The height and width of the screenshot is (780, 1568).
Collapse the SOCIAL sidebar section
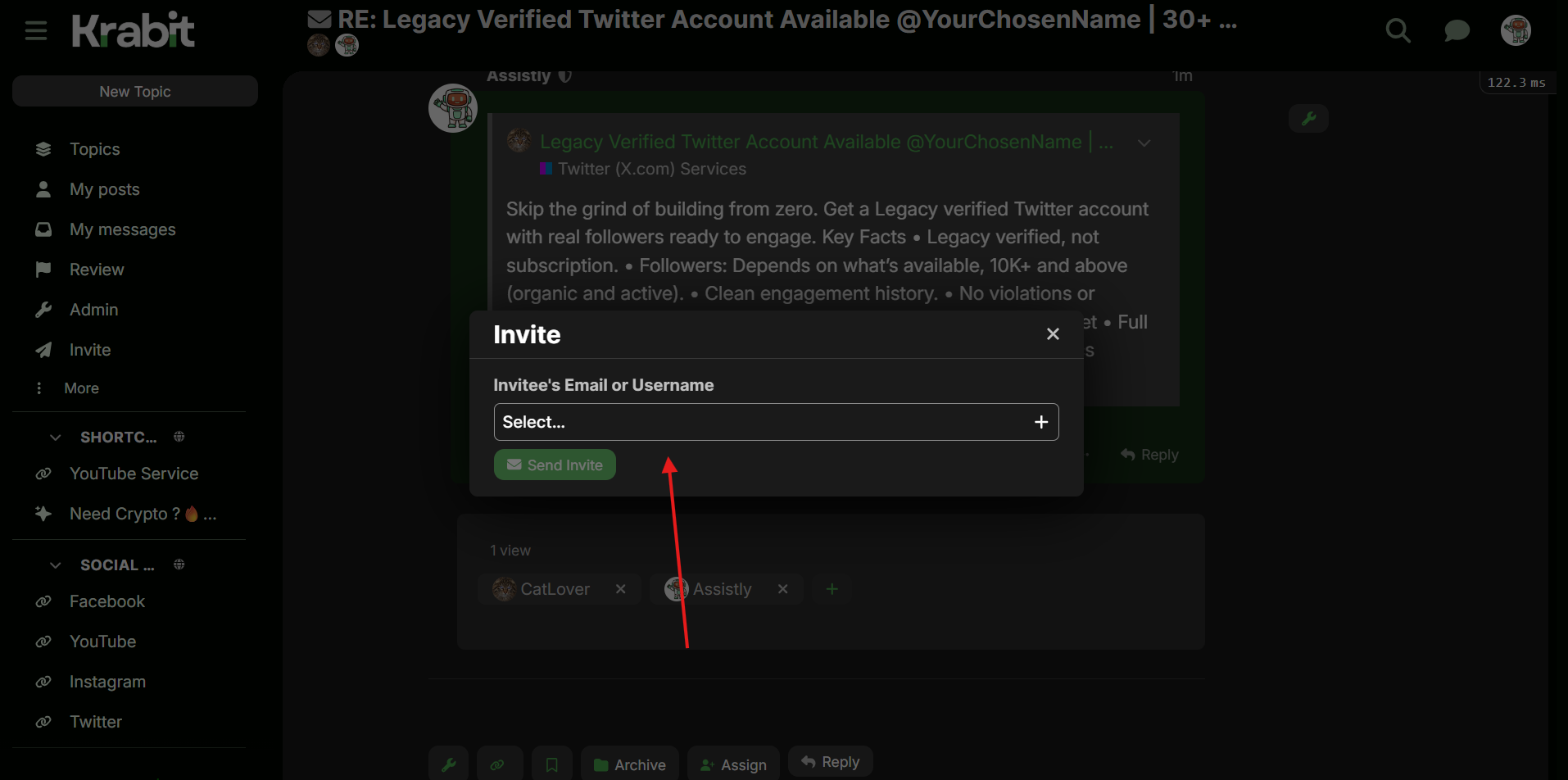(56, 565)
